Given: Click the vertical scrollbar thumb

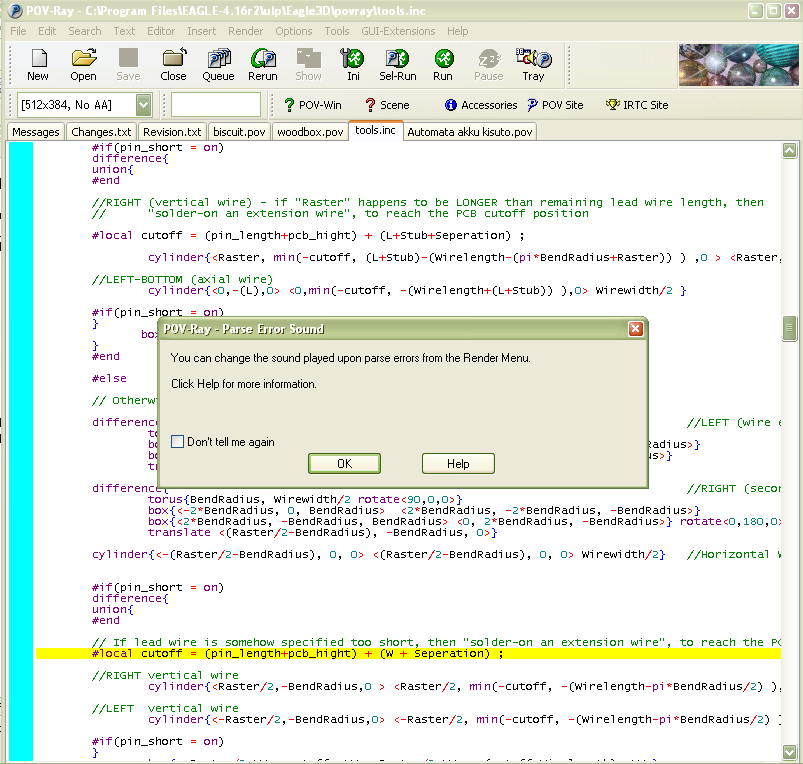Looking at the screenshot, I should [x=789, y=329].
